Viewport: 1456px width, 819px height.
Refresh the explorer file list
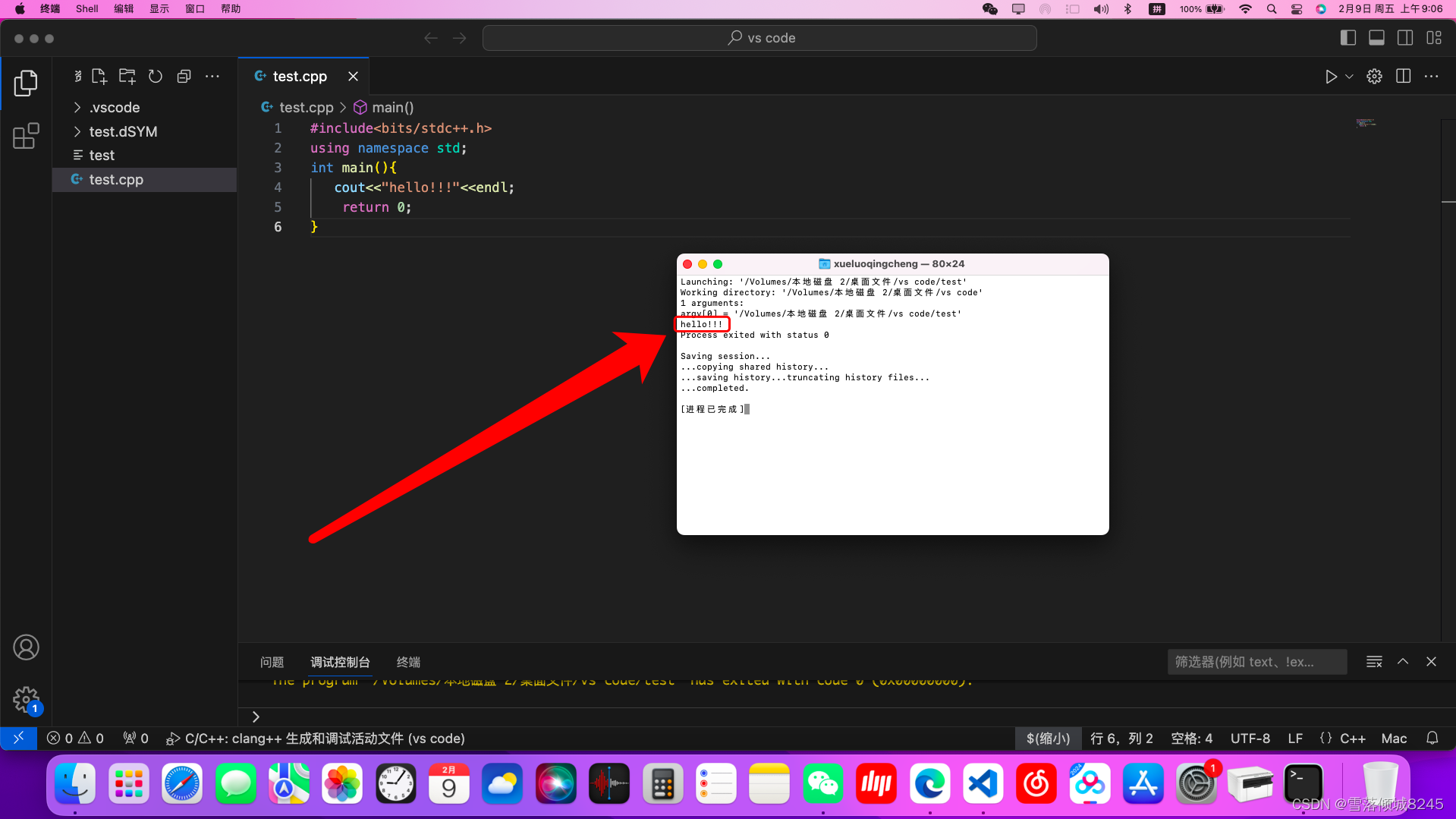click(x=156, y=76)
